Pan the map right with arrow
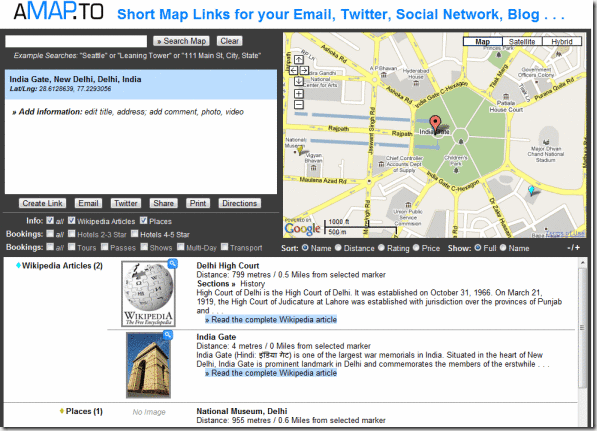The height and width of the screenshot is (431, 597). pyautogui.click(x=304, y=70)
